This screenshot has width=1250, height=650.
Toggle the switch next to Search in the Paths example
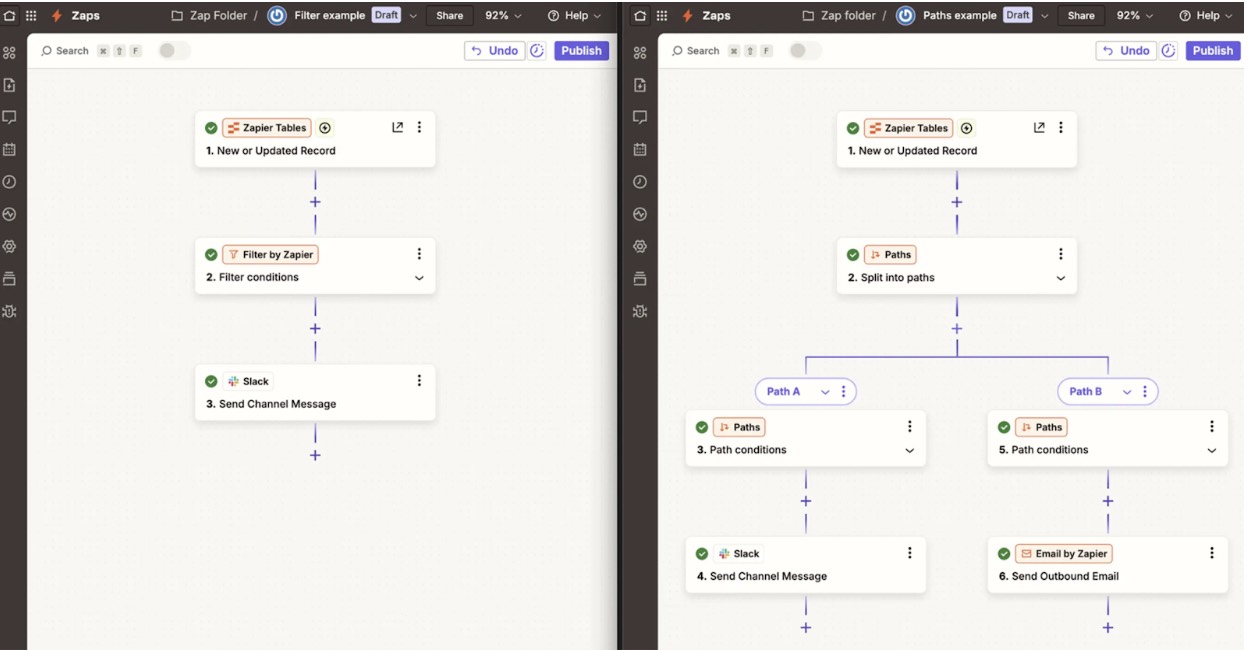click(804, 51)
